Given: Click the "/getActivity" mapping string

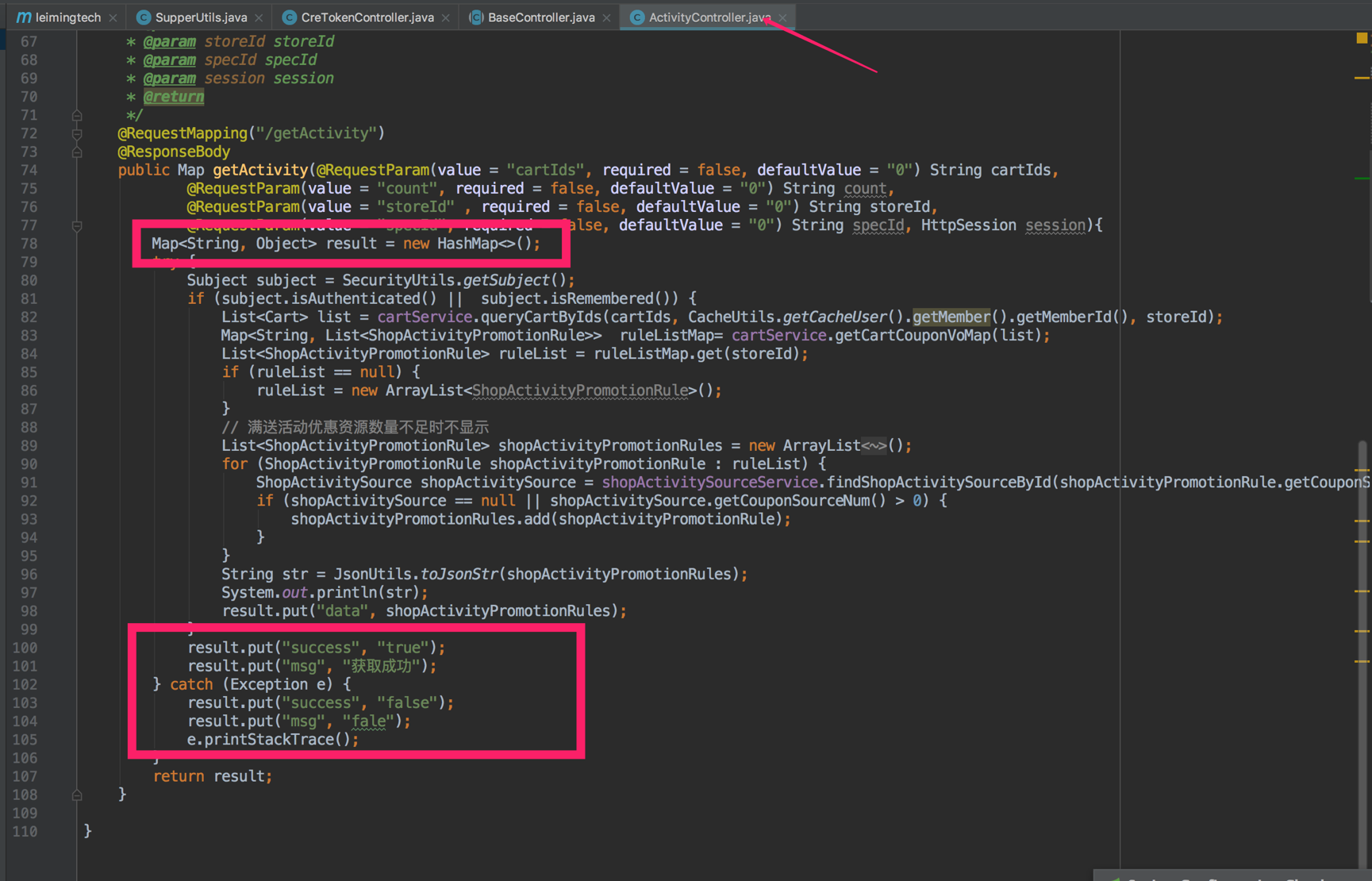Looking at the screenshot, I should click(317, 133).
